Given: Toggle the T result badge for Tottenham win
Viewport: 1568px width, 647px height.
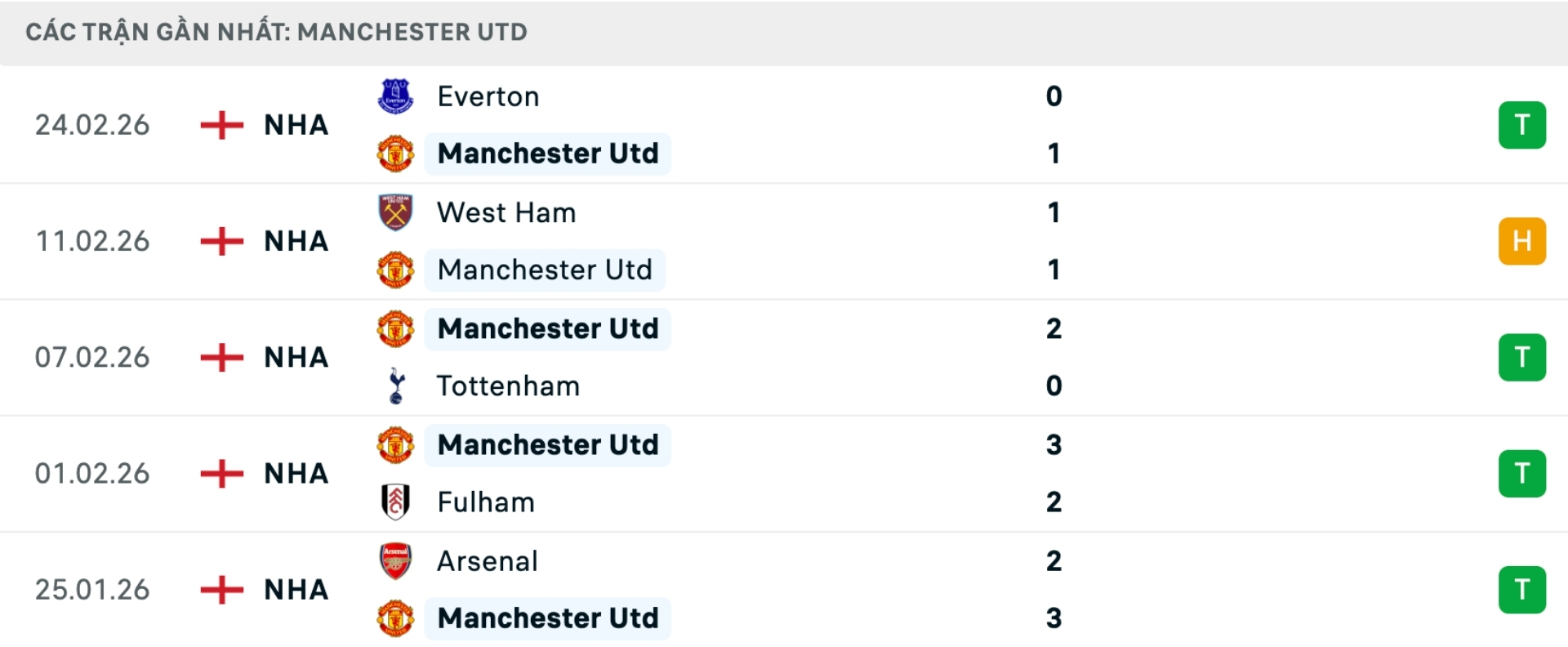Looking at the screenshot, I should [1522, 357].
